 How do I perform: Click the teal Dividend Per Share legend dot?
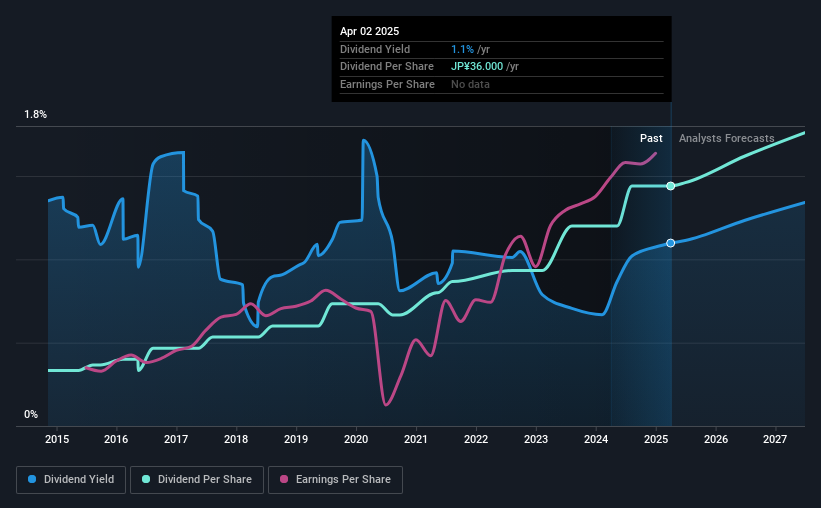pyautogui.click(x=146, y=479)
